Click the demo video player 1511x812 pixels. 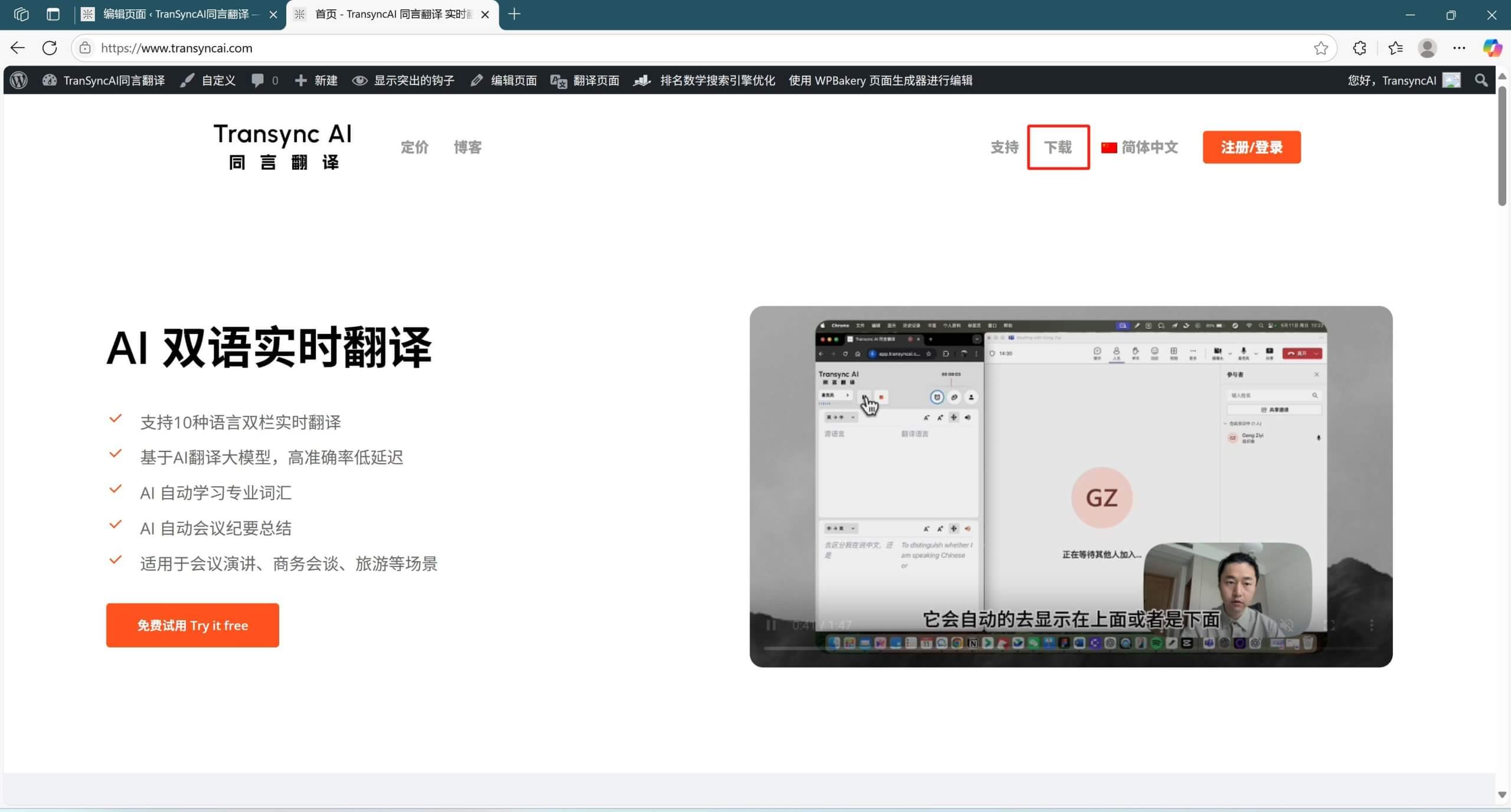[x=1071, y=486]
